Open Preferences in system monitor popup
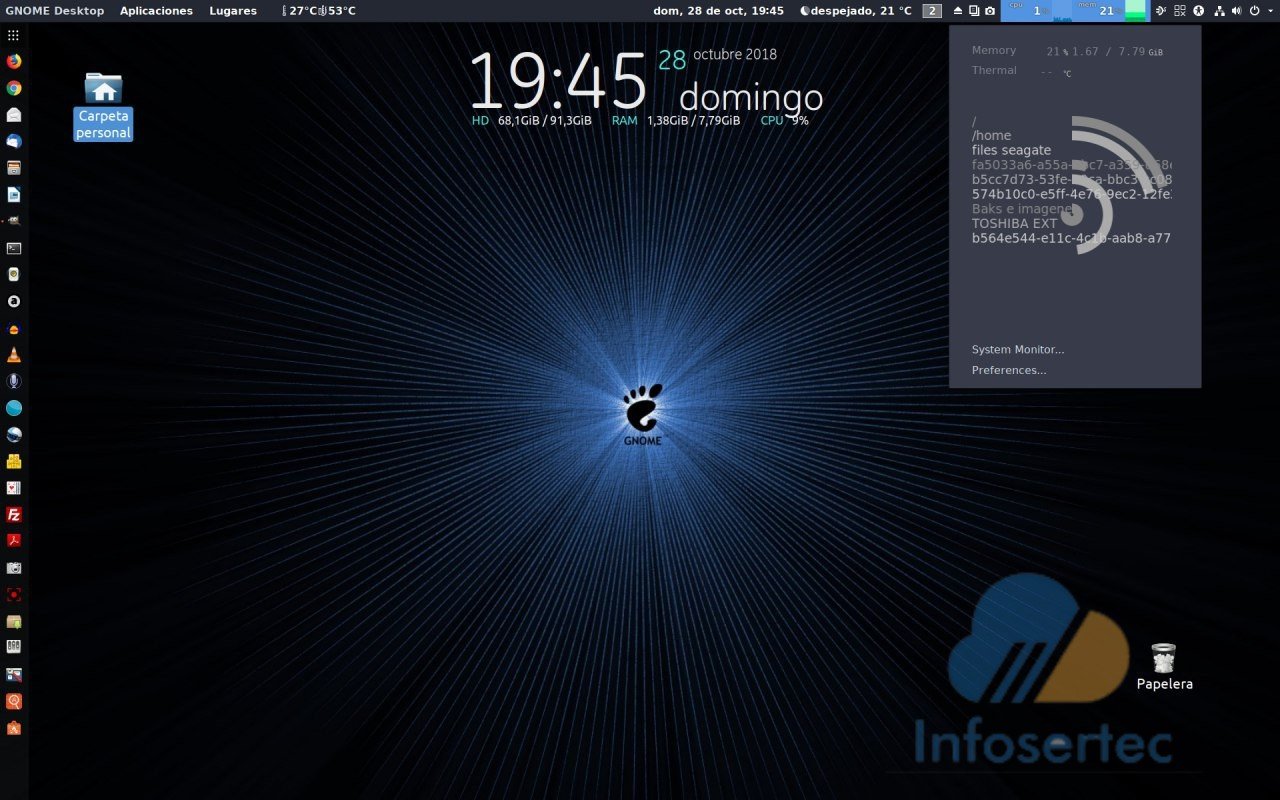 tap(1008, 370)
